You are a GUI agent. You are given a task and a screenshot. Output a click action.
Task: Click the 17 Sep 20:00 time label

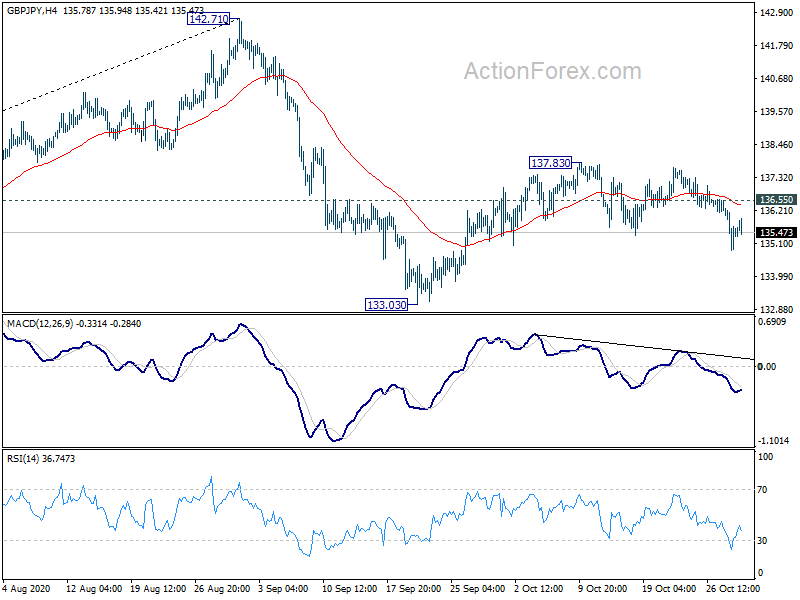413,588
